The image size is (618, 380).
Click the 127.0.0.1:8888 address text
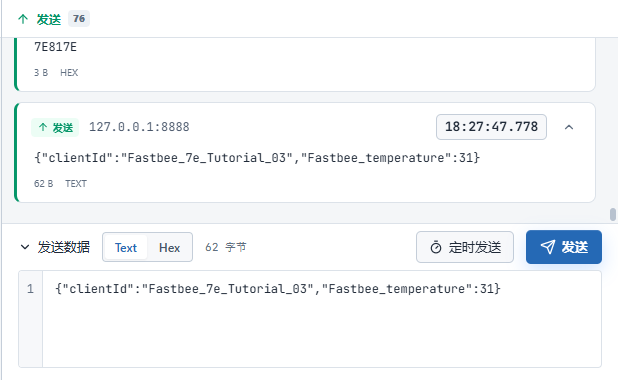139,127
